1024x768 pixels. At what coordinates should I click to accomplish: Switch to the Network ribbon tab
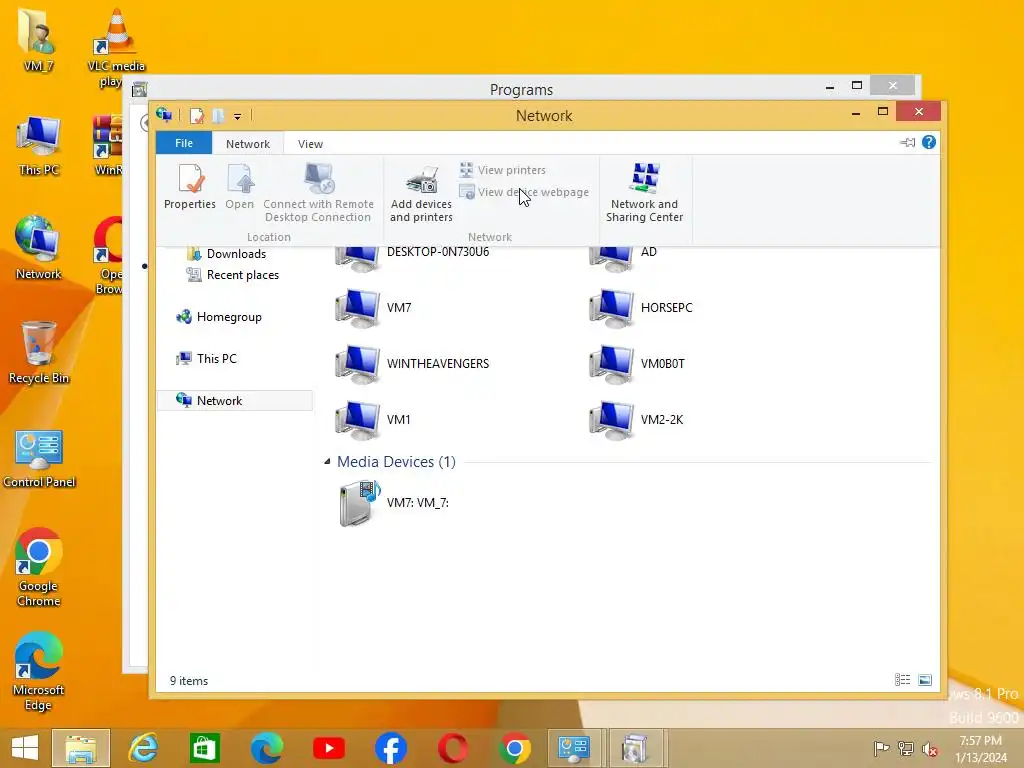tap(248, 144)
